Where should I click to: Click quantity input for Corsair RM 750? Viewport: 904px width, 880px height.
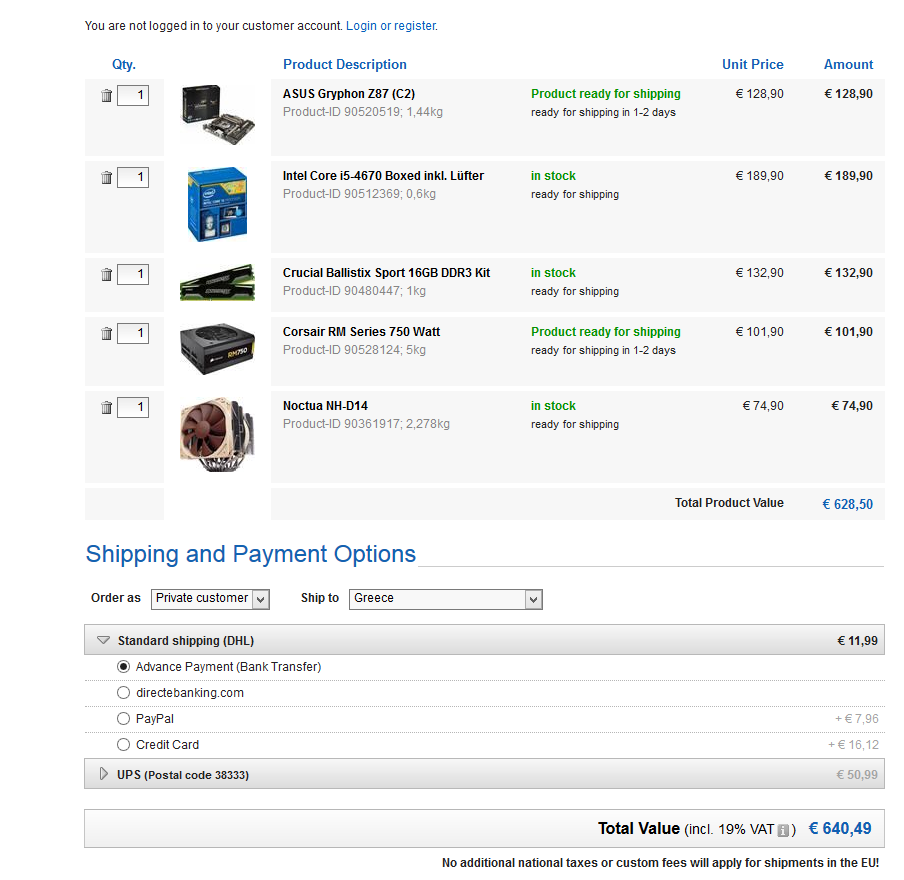click(x=133, y=333)
